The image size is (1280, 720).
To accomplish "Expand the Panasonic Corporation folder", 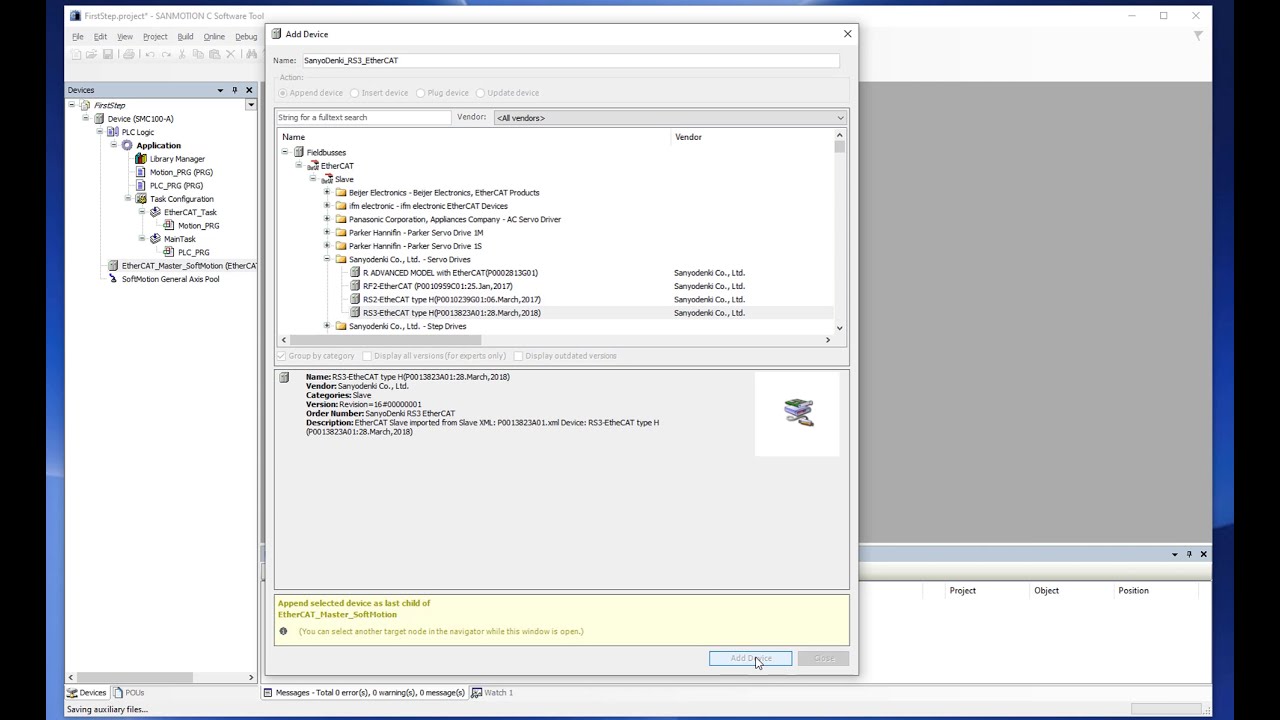I will pos(327,219).
